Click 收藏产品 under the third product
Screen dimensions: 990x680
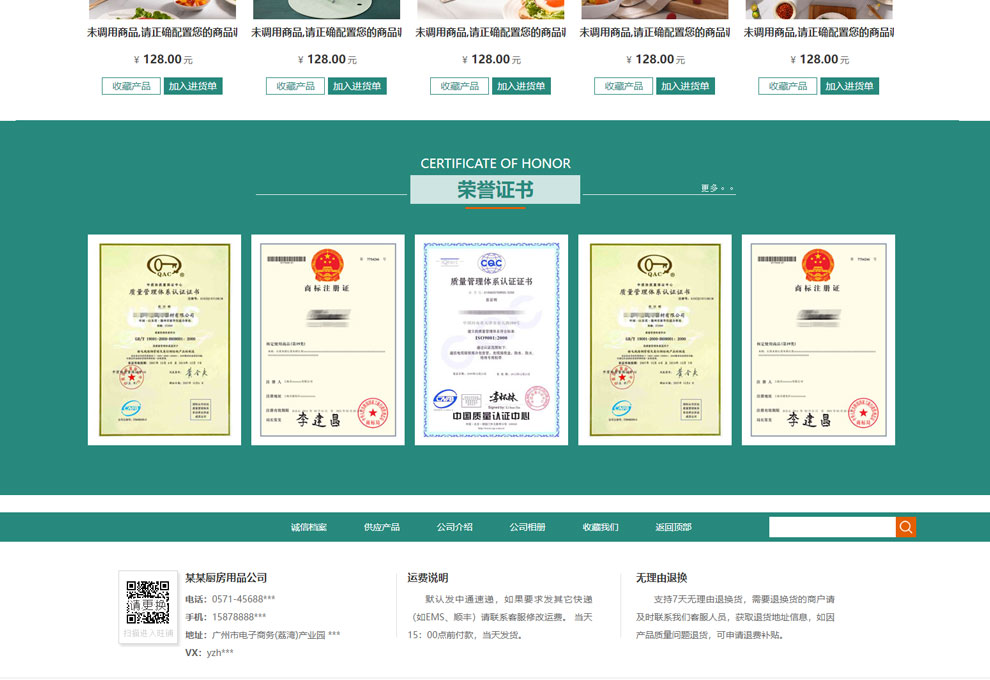tap(460, 86)
